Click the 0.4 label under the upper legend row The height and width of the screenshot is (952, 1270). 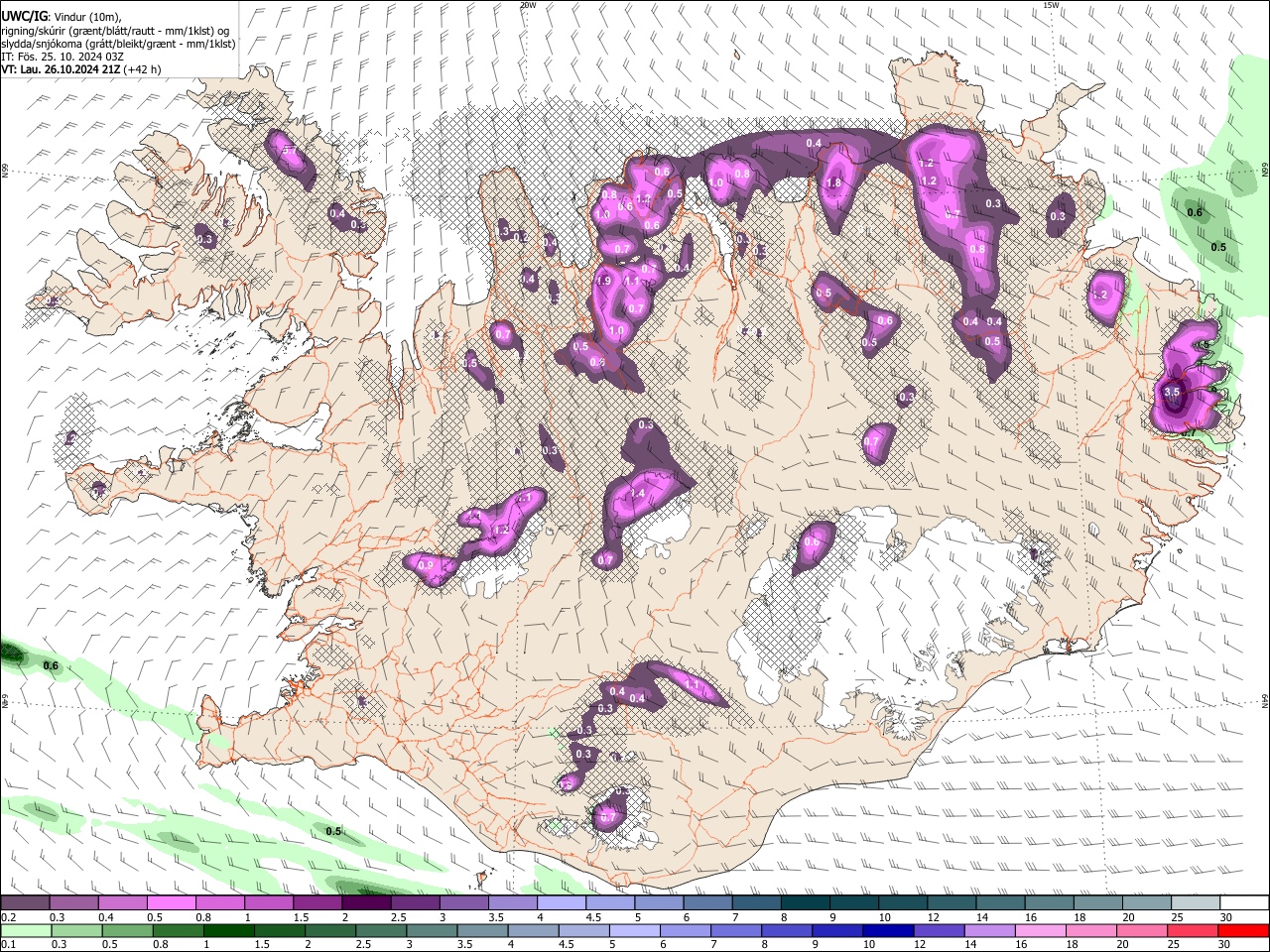[105, 917]
